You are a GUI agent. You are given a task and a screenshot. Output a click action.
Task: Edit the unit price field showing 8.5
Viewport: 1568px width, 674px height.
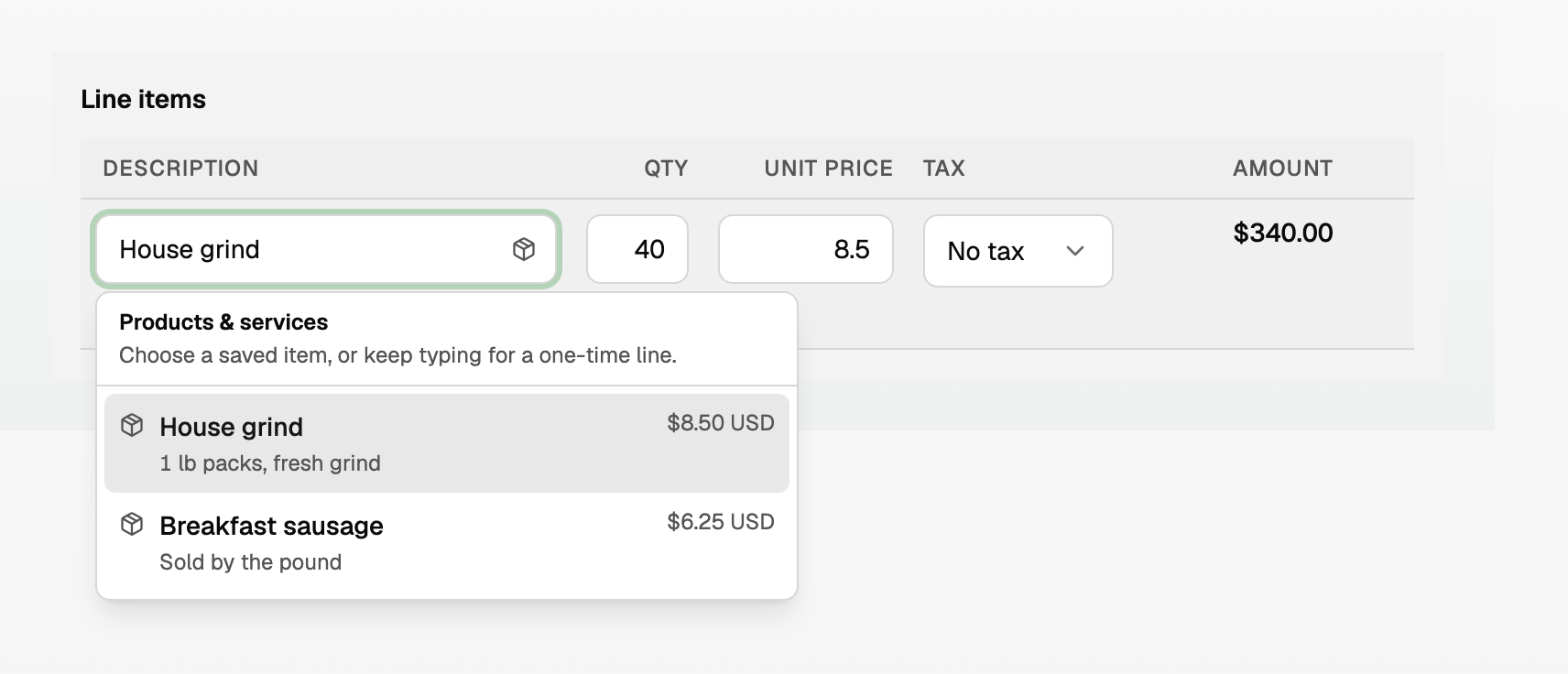click(806, 249)
